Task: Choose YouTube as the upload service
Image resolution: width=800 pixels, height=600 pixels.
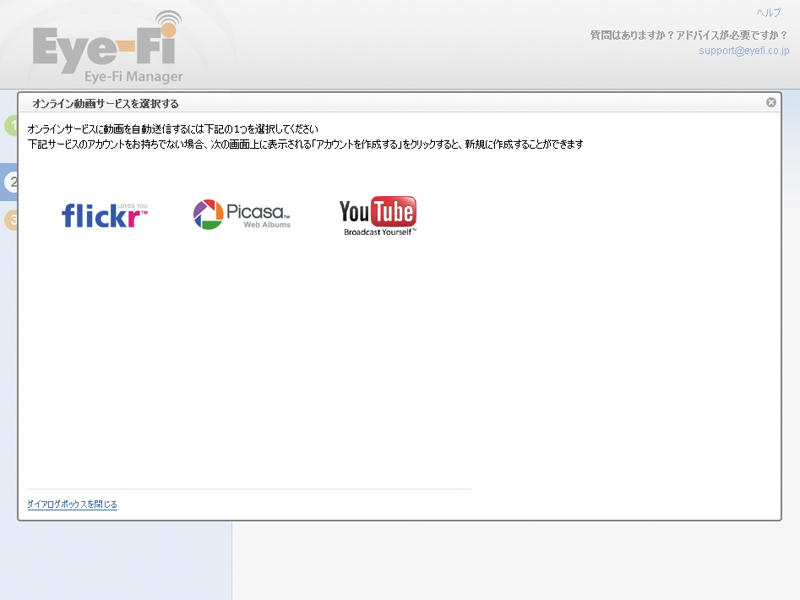Action: [379, 213]
